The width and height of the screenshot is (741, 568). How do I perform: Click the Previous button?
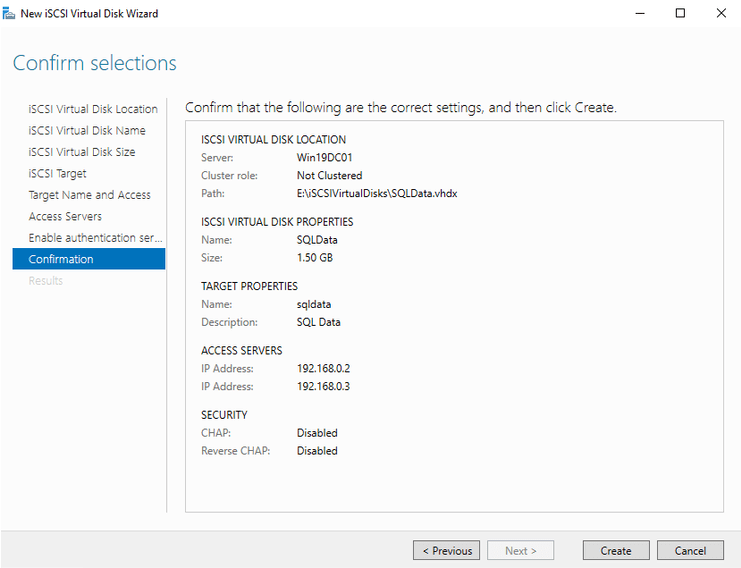coord(446,550)
